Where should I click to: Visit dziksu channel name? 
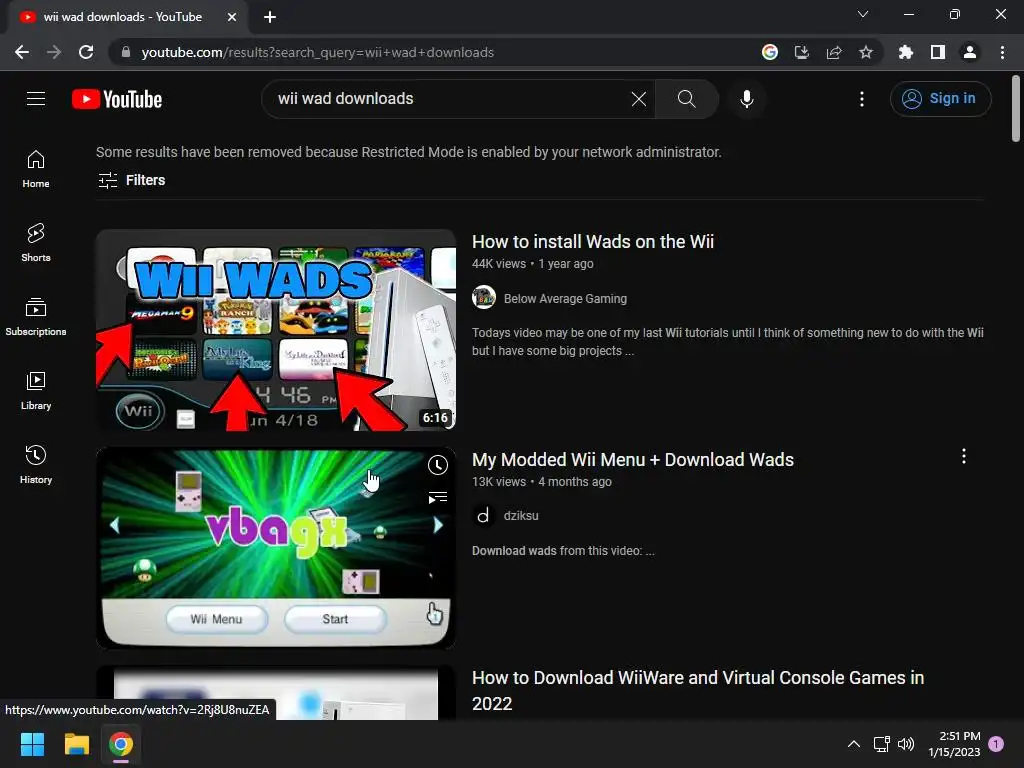[521, 516]
